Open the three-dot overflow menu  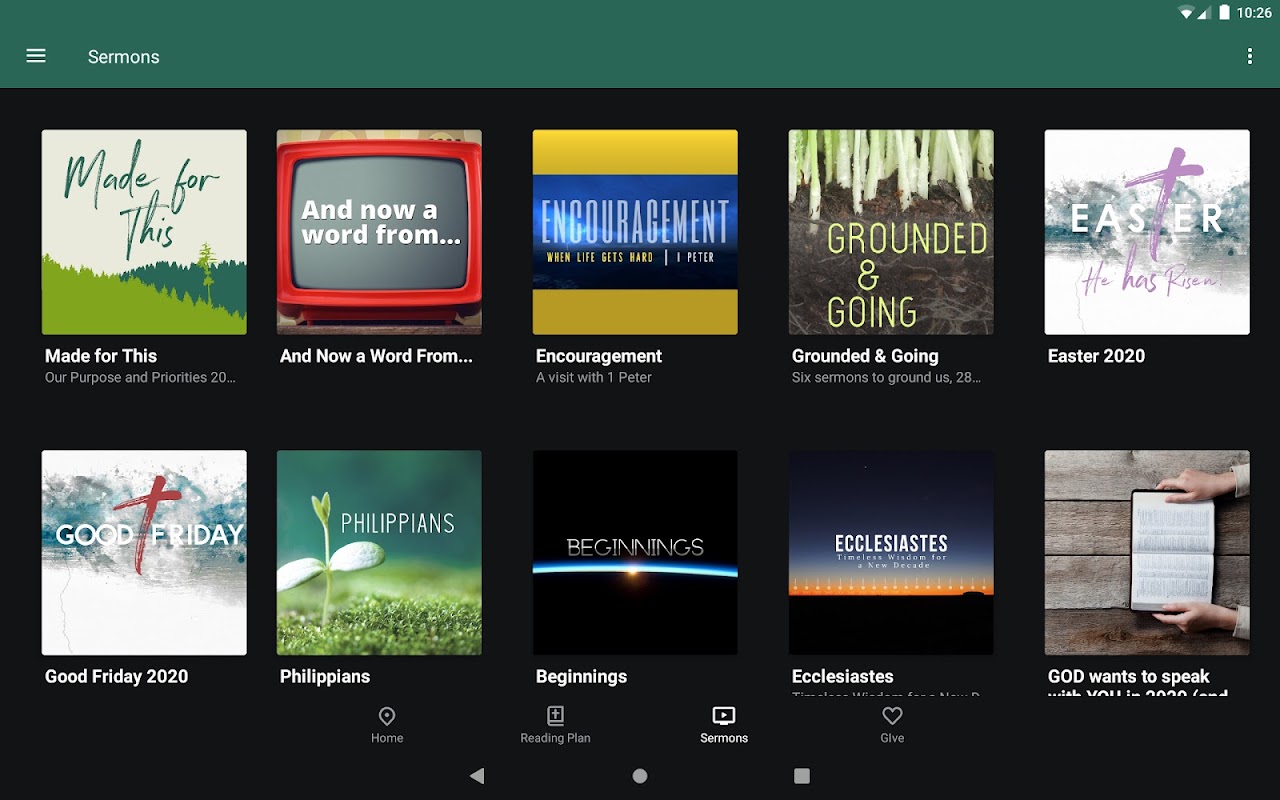pyautogui.click(x=1249, y=56)
